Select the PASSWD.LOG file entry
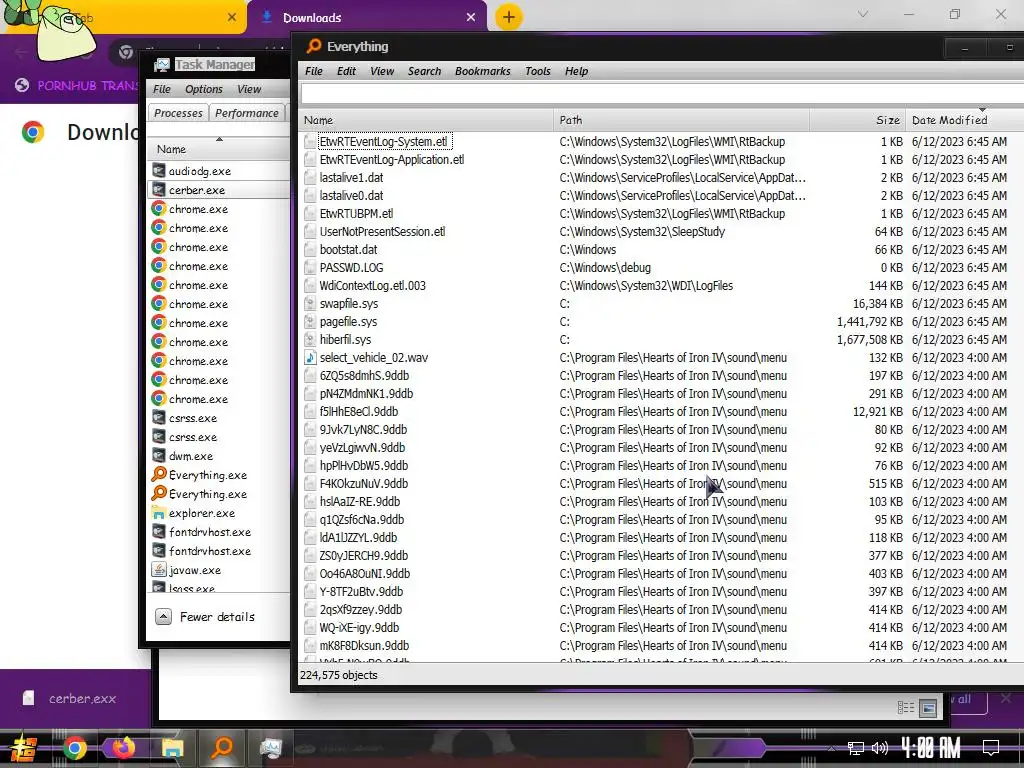This screenshot has height=768, width=1024. [351, 268]
